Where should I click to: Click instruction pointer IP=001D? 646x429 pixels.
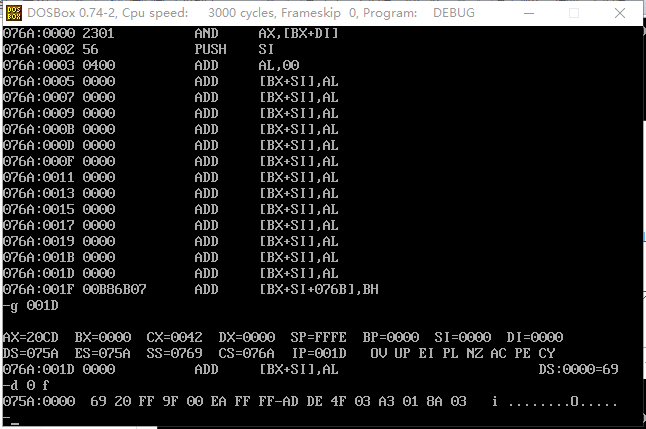[319, 354]
